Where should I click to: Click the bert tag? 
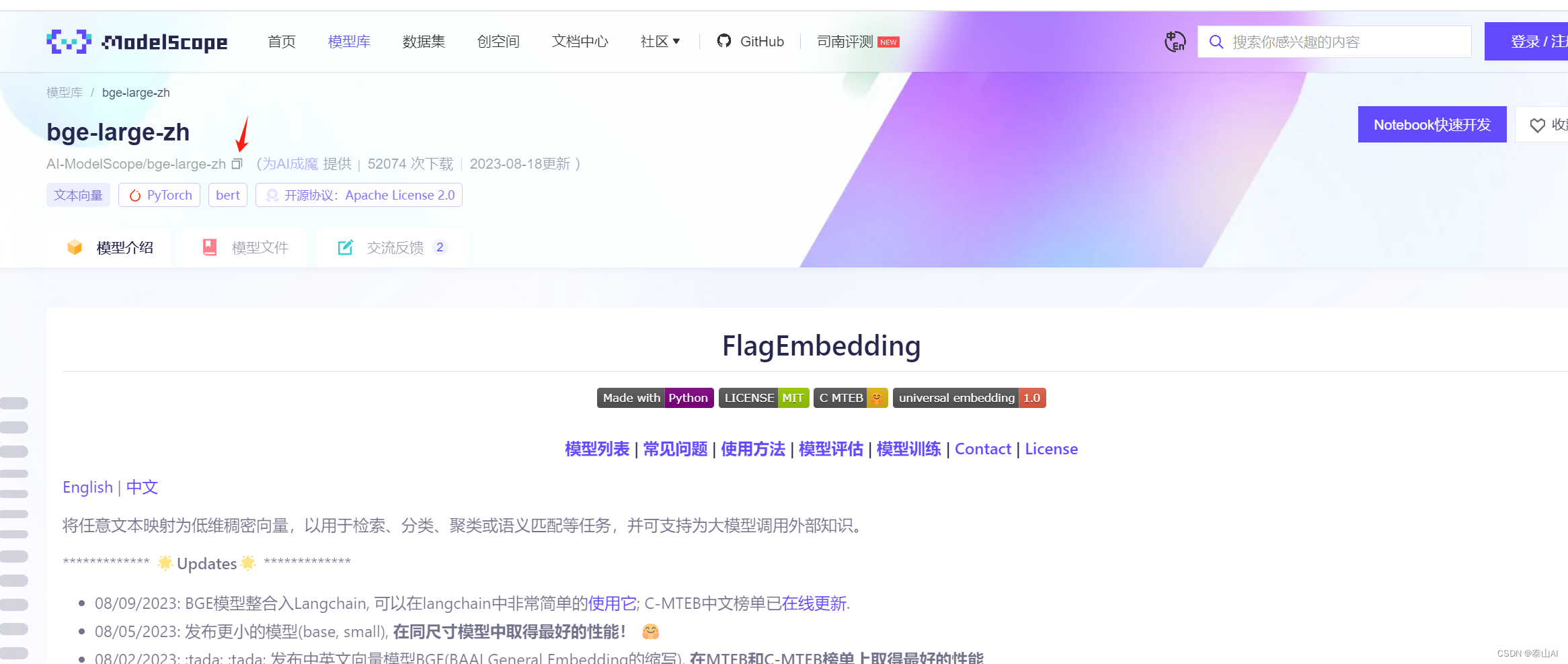coord(228,195)
